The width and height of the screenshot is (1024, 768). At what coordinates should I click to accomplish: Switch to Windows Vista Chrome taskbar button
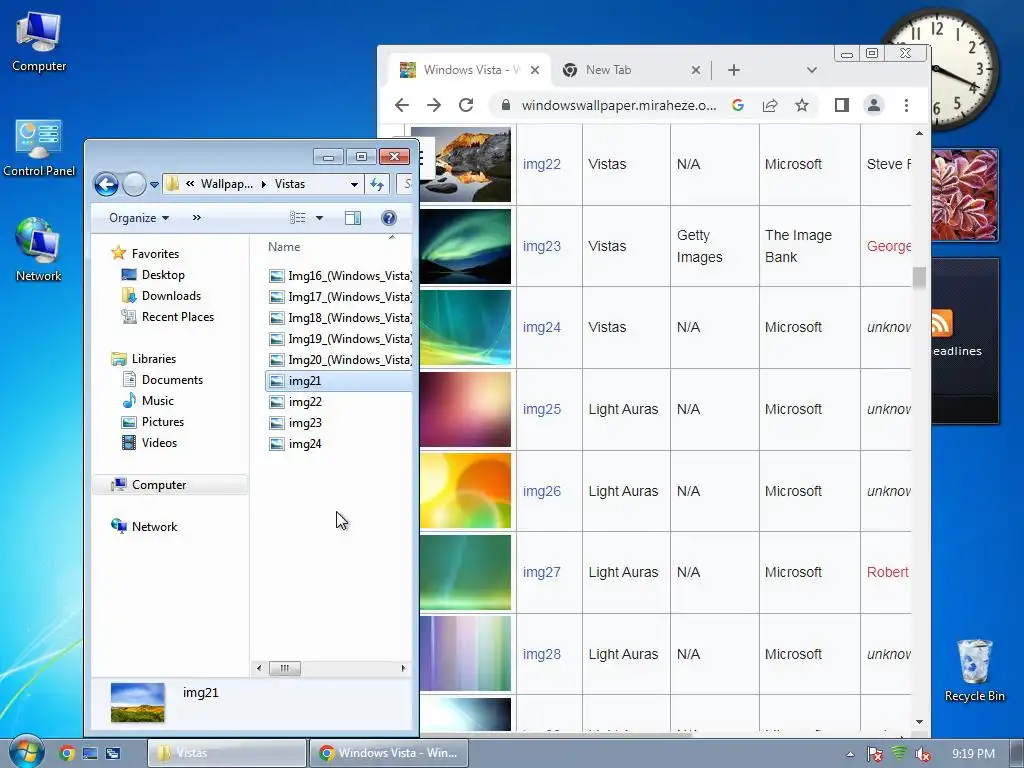[391, 753]
